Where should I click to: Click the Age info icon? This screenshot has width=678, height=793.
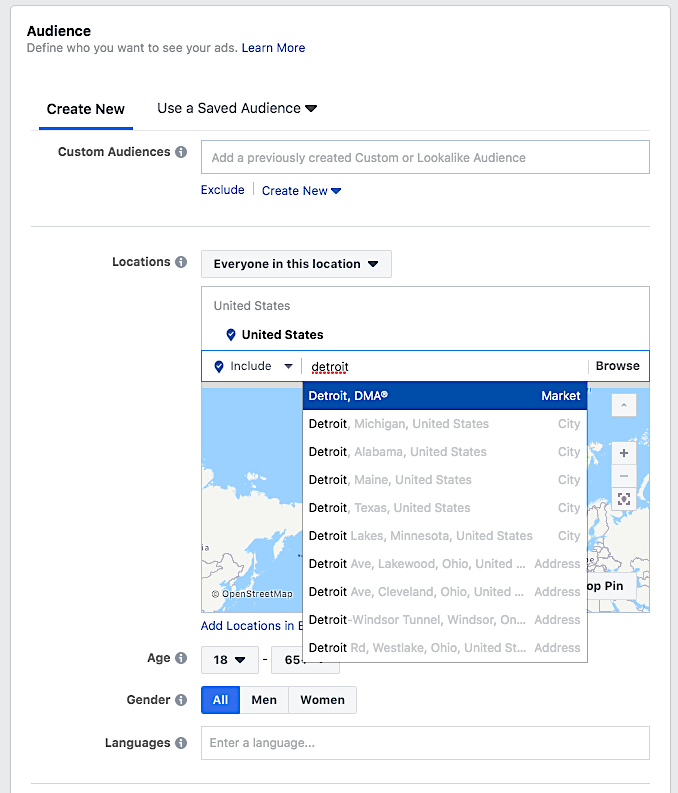[181, 658]
